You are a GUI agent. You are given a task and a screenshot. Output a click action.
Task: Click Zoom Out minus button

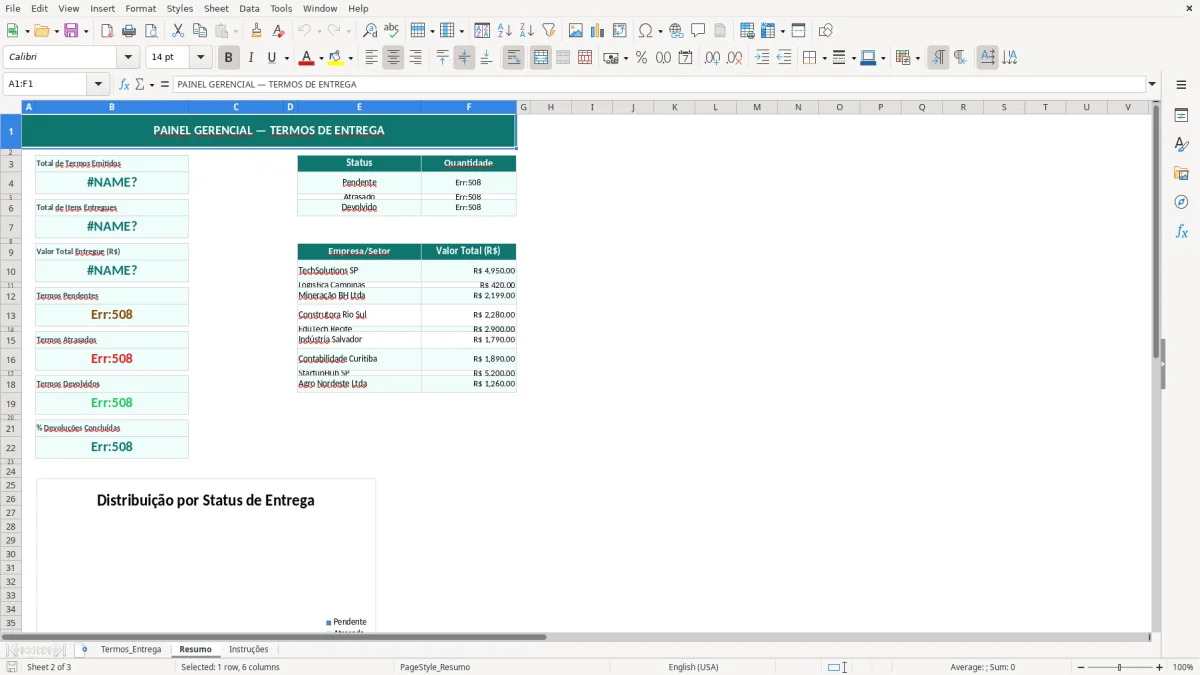[1081, 667]
